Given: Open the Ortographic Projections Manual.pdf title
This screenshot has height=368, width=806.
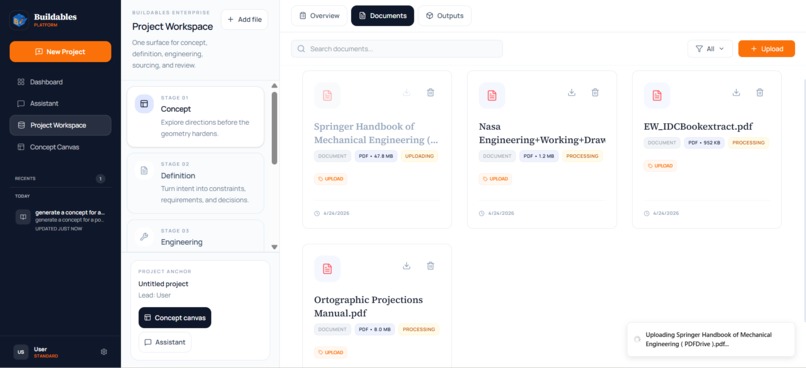Looking at the screenshot, I should [x=369, y=306].
